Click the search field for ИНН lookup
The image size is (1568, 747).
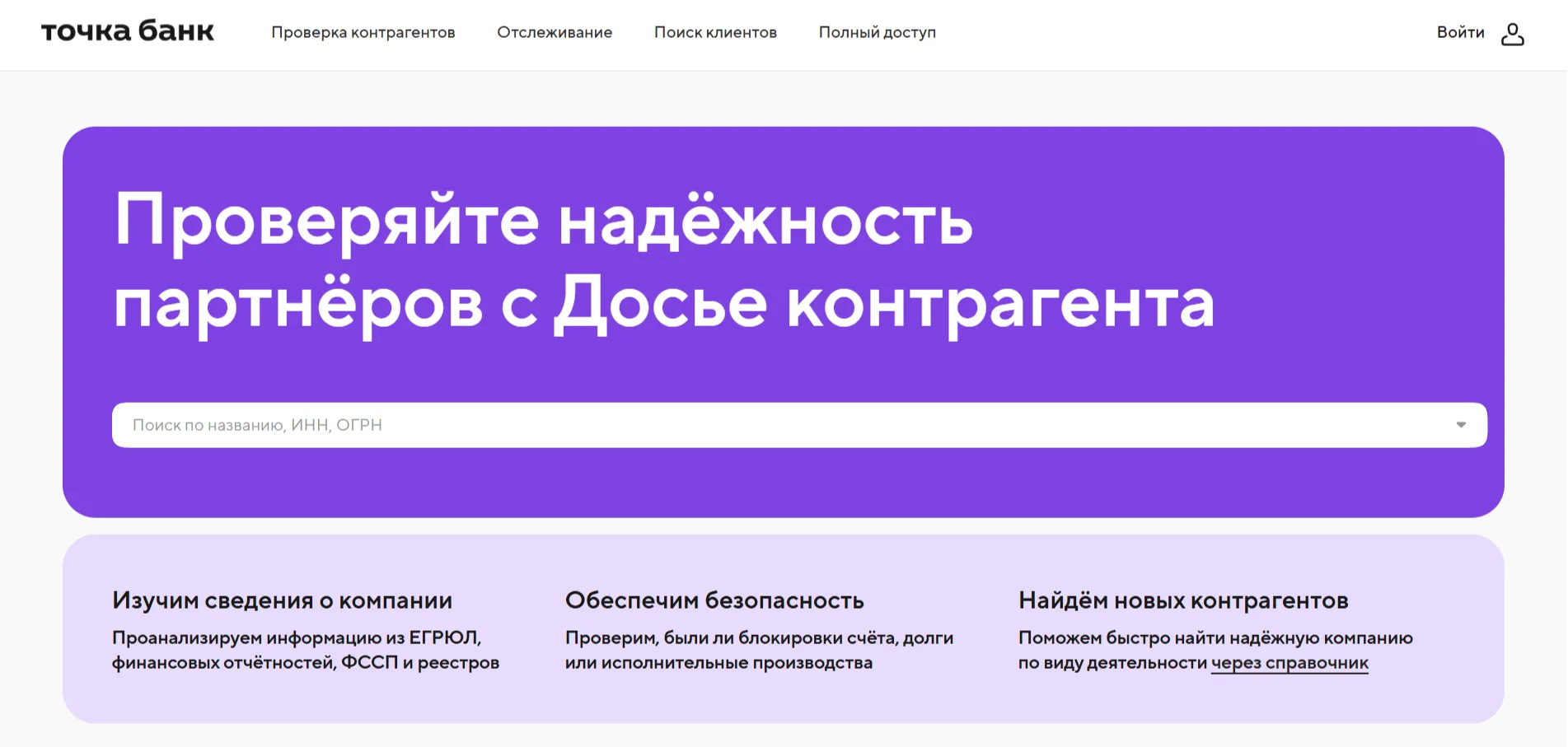[x=742, y=425]
